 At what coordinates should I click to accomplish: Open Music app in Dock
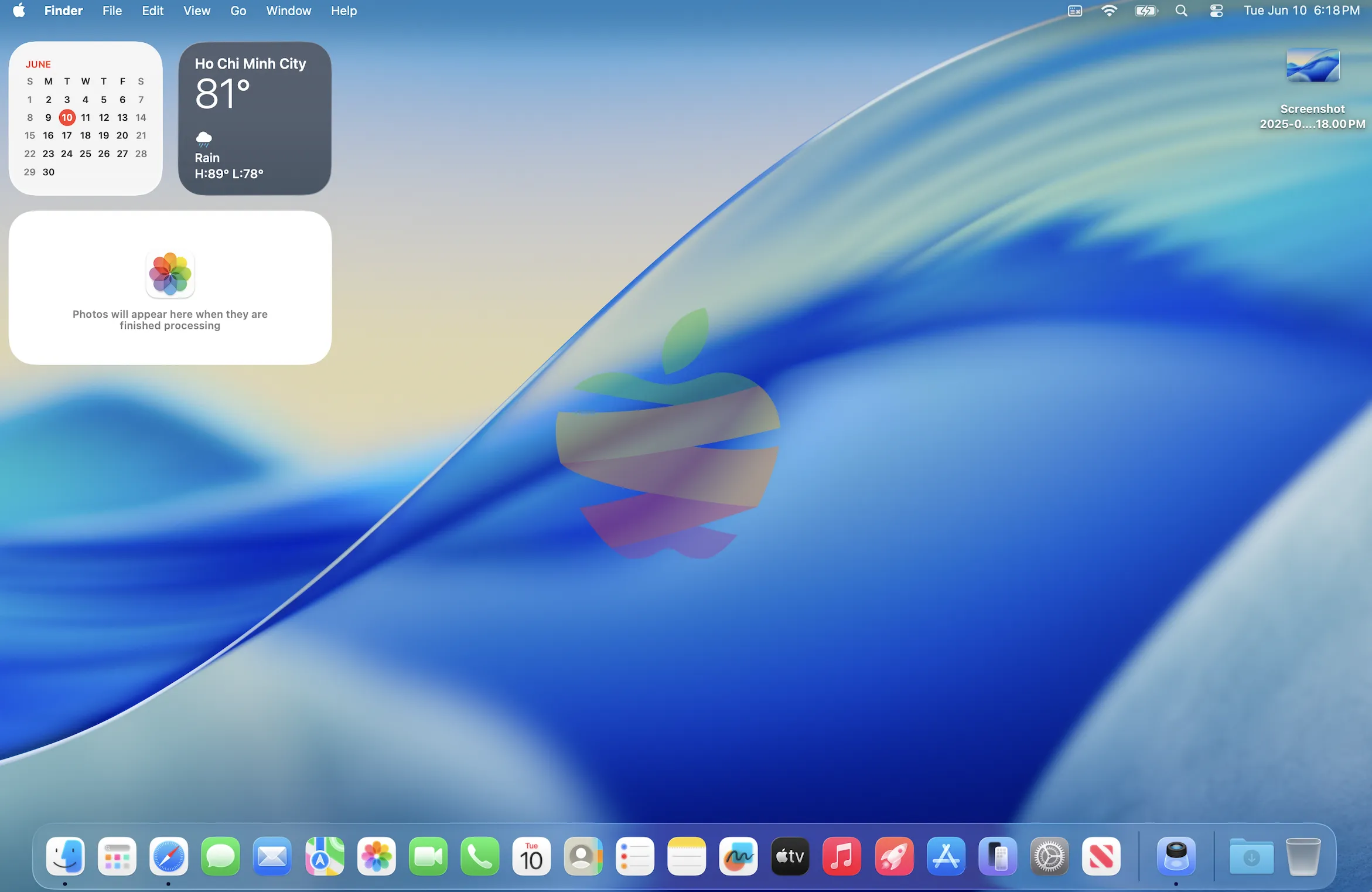click(842, 856)
